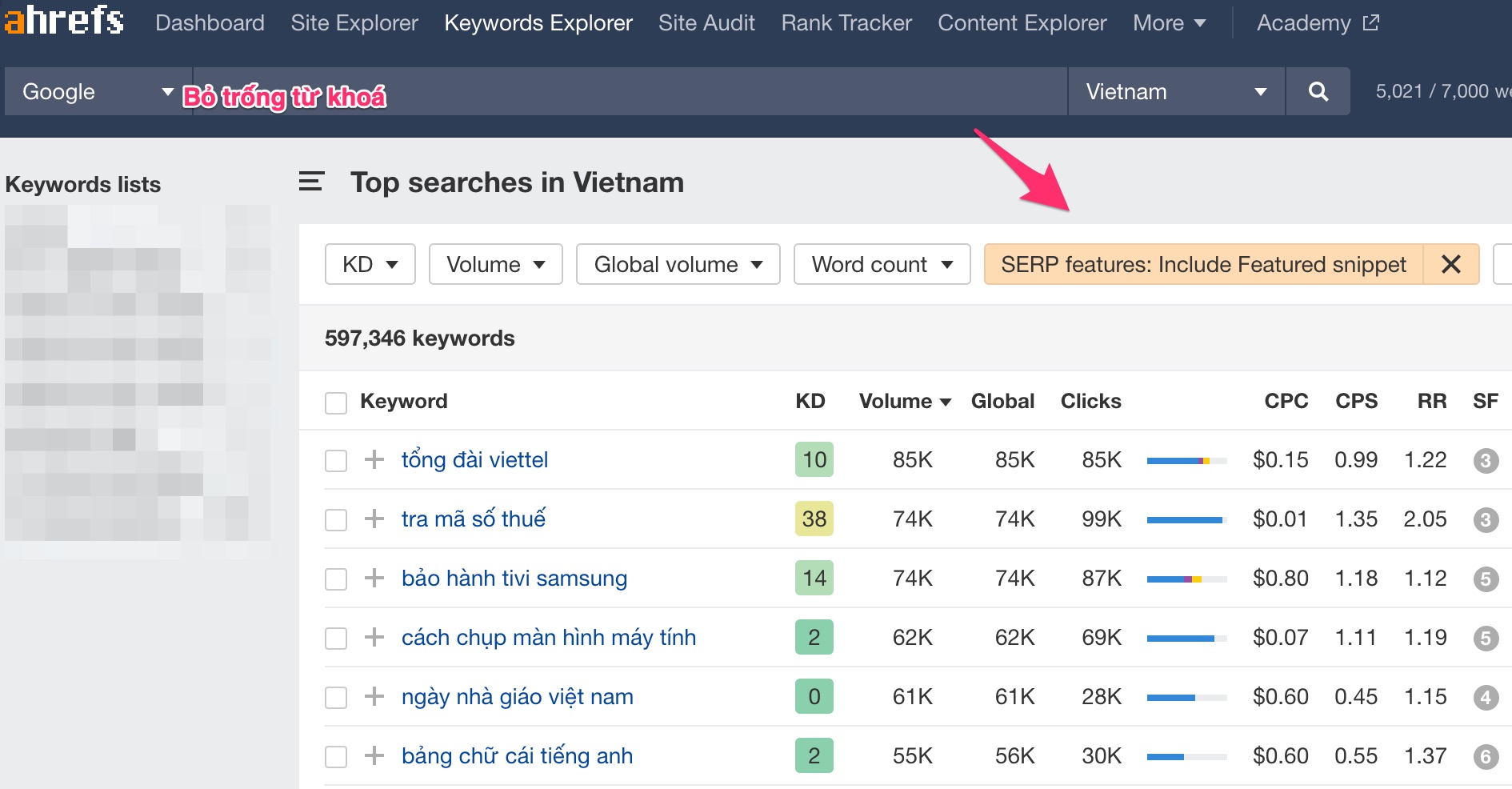Screen dimensions: 1512x789
Task: Open the 'bảo hành tivi samsung' keyword link
Action: pyautogui.click(x=514, y=578)
